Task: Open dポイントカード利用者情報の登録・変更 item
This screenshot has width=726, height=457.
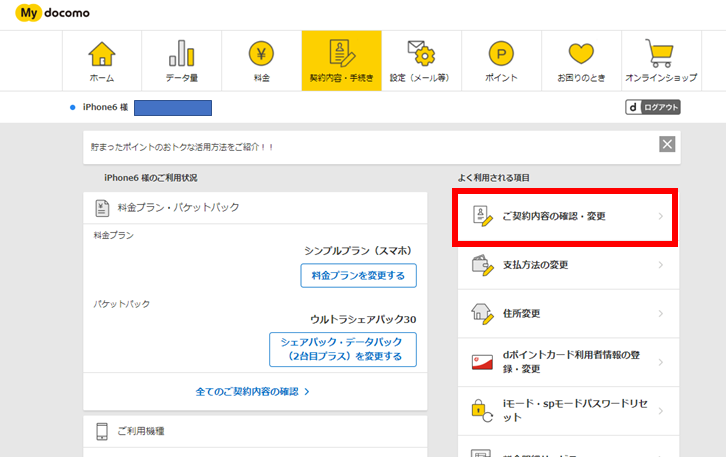Action: 569,362
